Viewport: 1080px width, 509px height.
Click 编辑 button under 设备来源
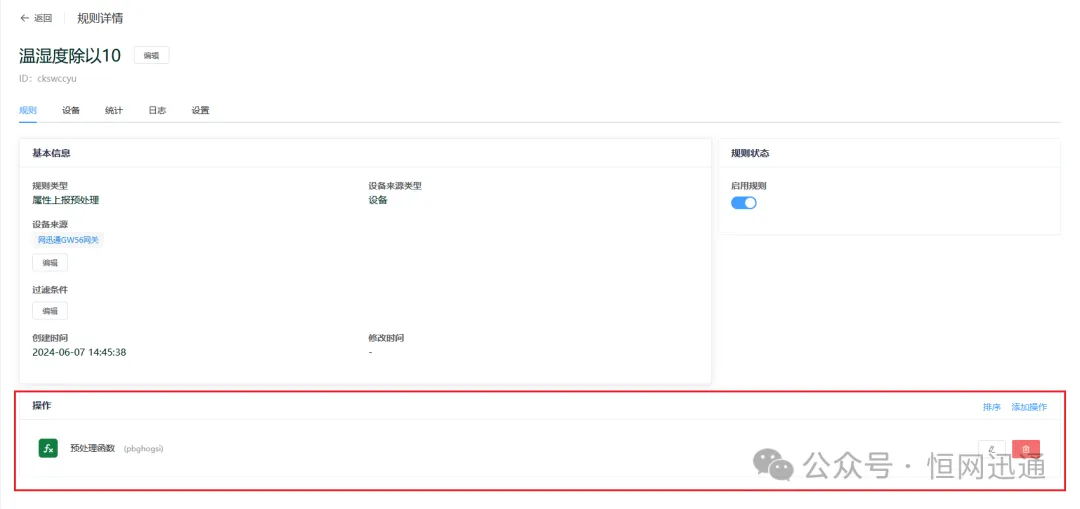pyautogui.click(x=50, y=263)
